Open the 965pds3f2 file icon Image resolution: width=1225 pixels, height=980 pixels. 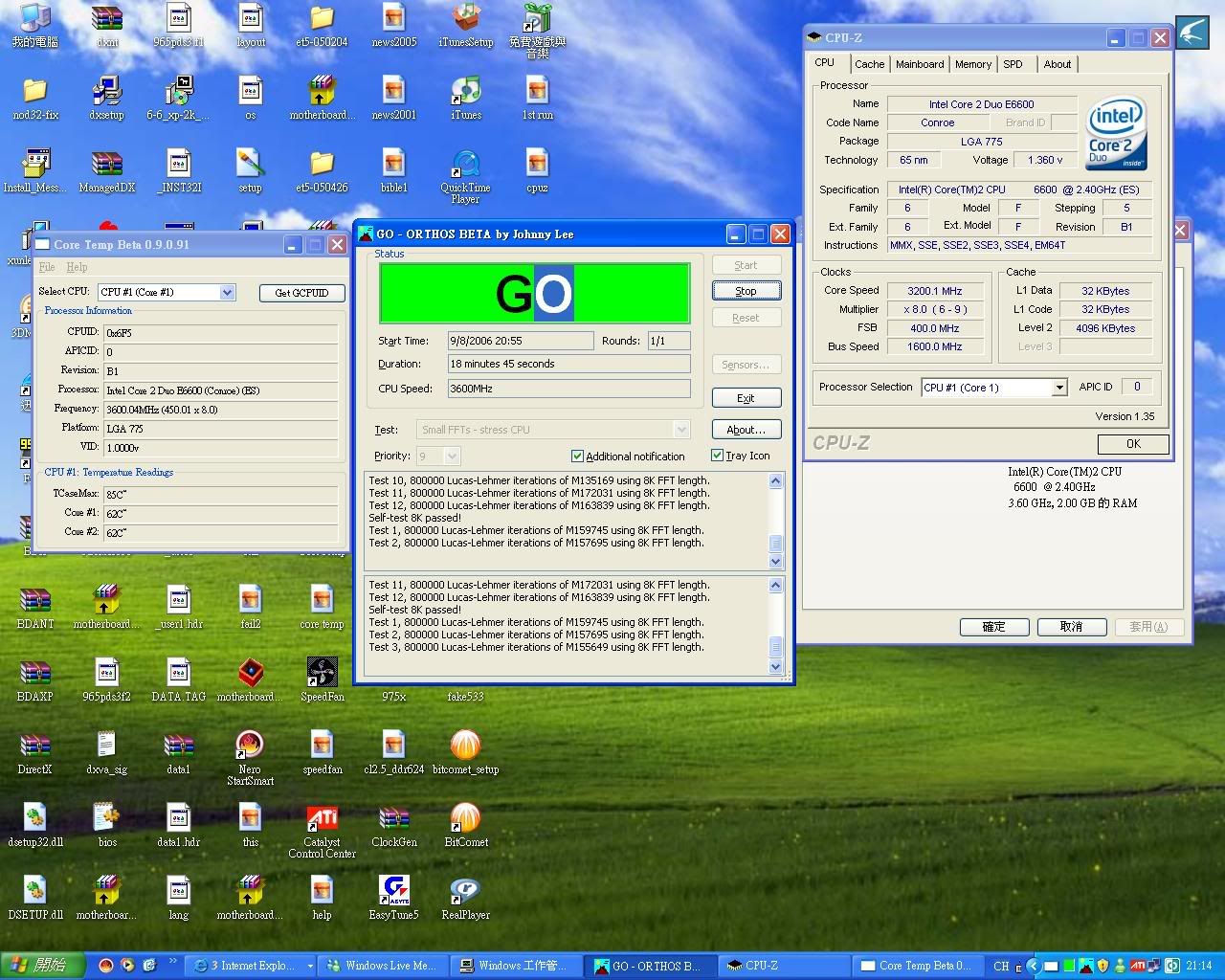tap(106, 679)
